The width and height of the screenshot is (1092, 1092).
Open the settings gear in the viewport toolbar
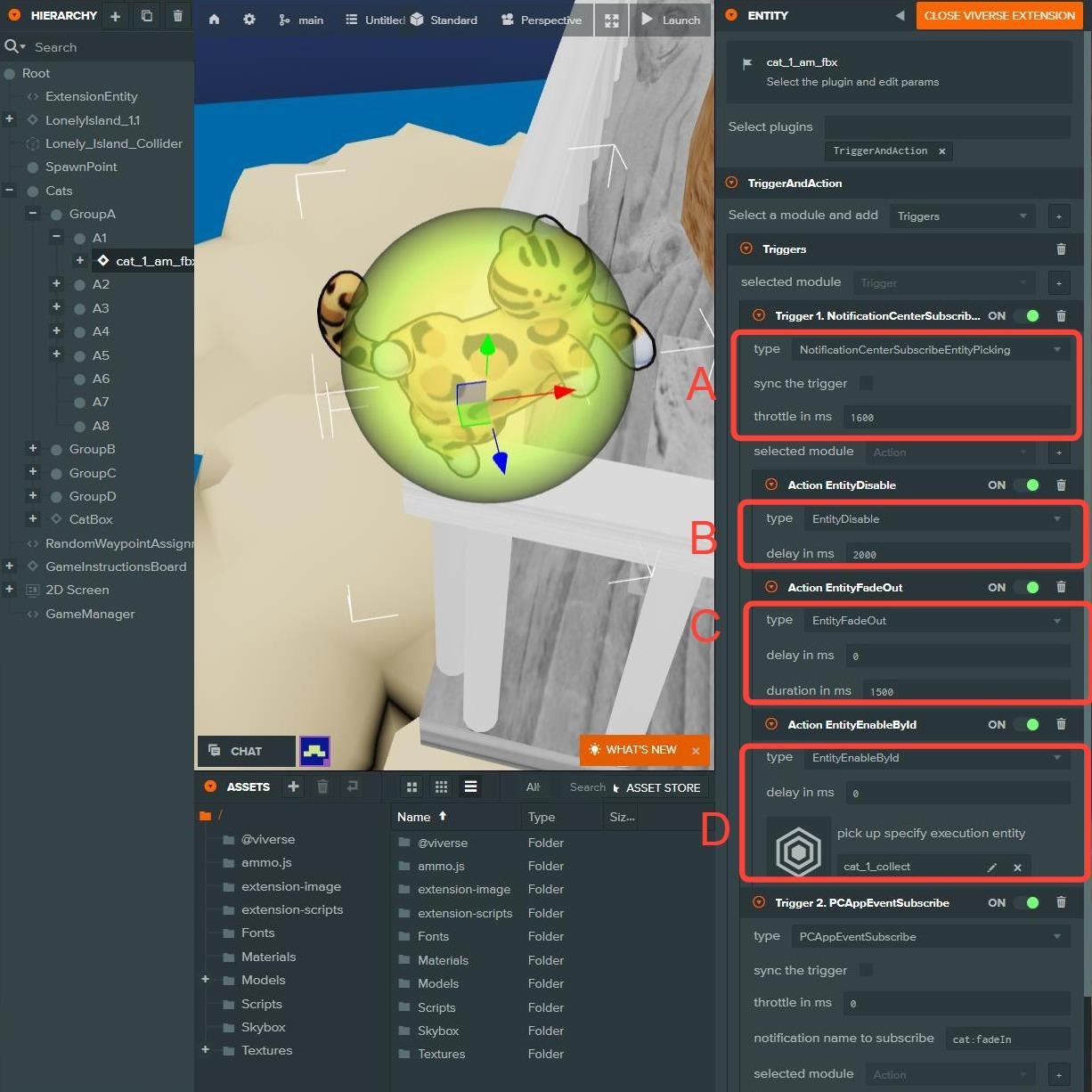tap(249, 20)
